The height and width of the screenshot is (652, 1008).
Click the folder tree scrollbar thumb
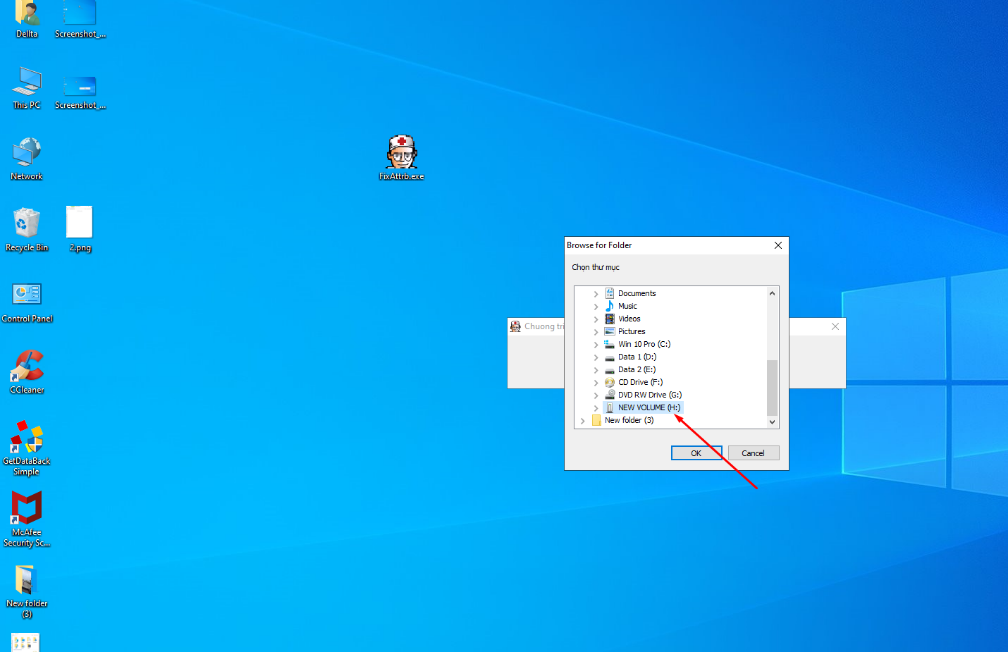pos(772,388)
